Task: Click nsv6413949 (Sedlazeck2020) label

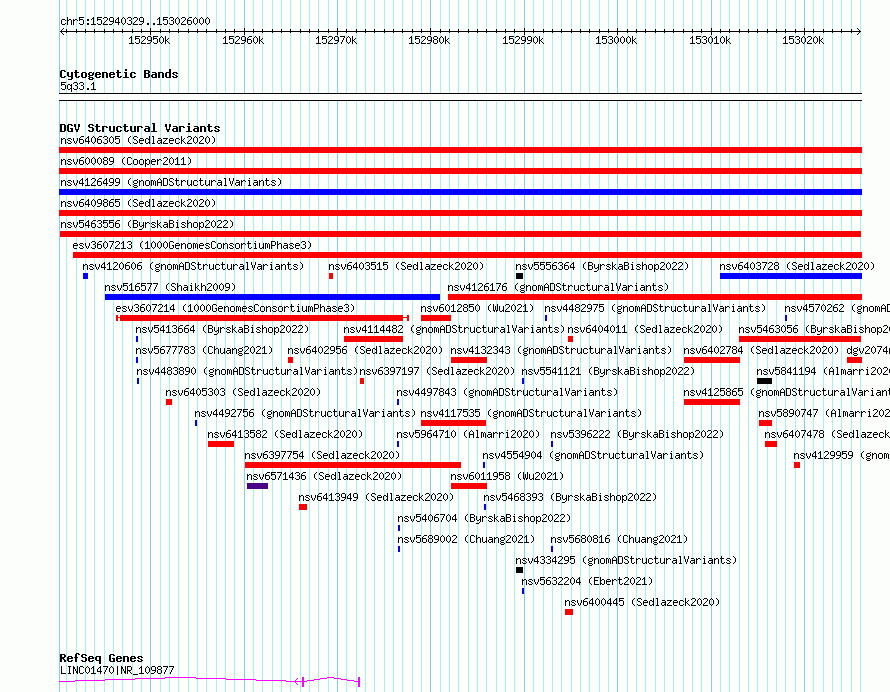Action: point(376,497)
